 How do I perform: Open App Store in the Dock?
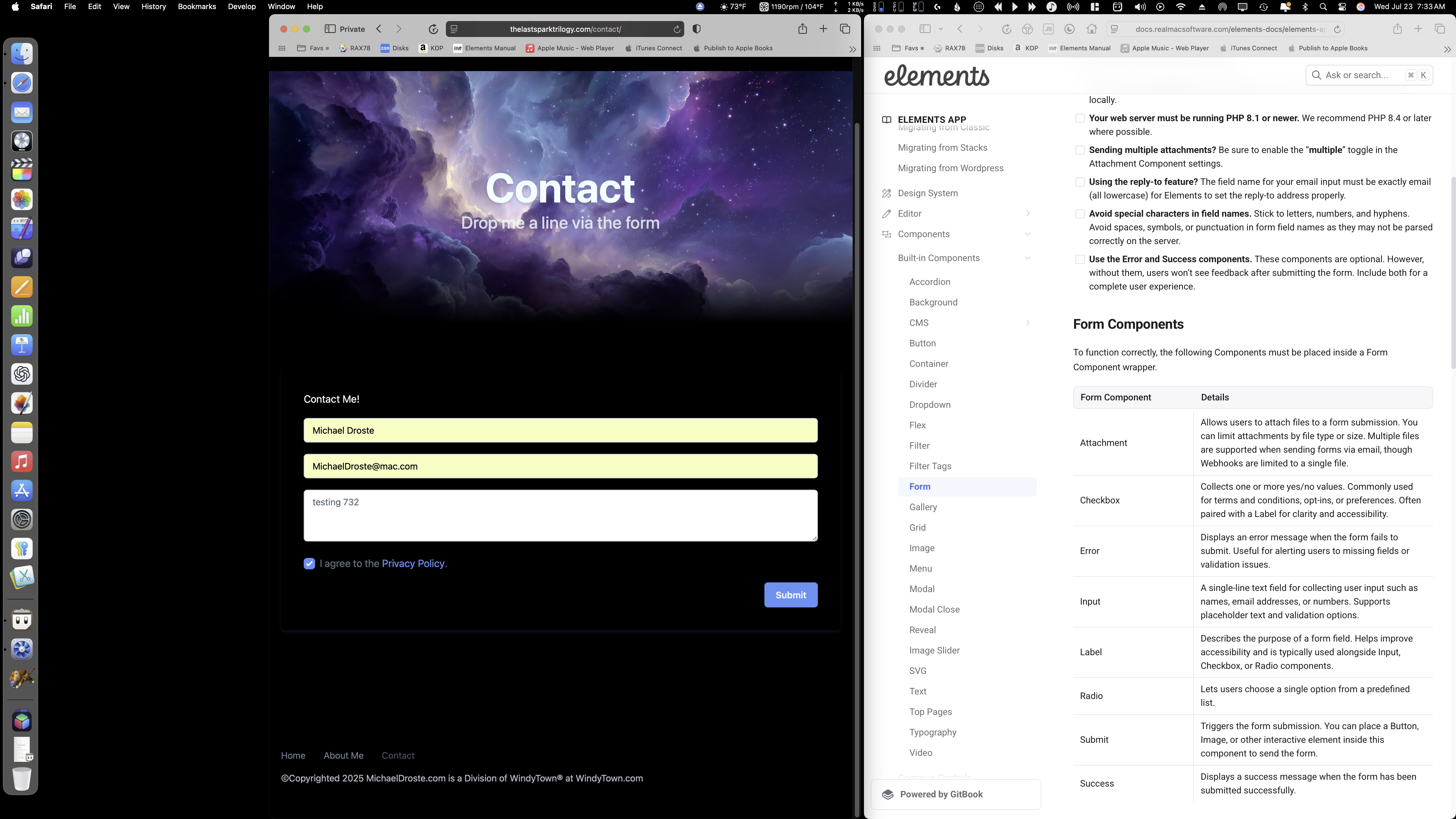[x=22, y=491]
